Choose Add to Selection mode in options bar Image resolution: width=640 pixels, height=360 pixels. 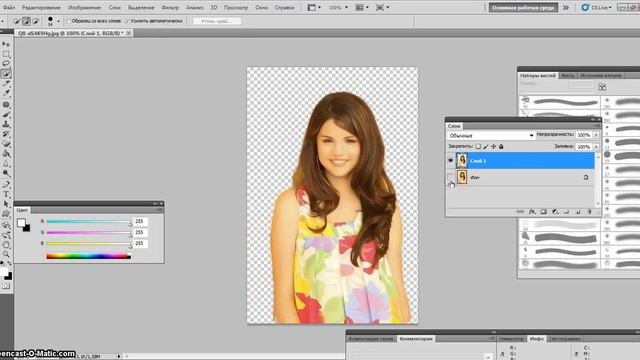click(26, 21)
